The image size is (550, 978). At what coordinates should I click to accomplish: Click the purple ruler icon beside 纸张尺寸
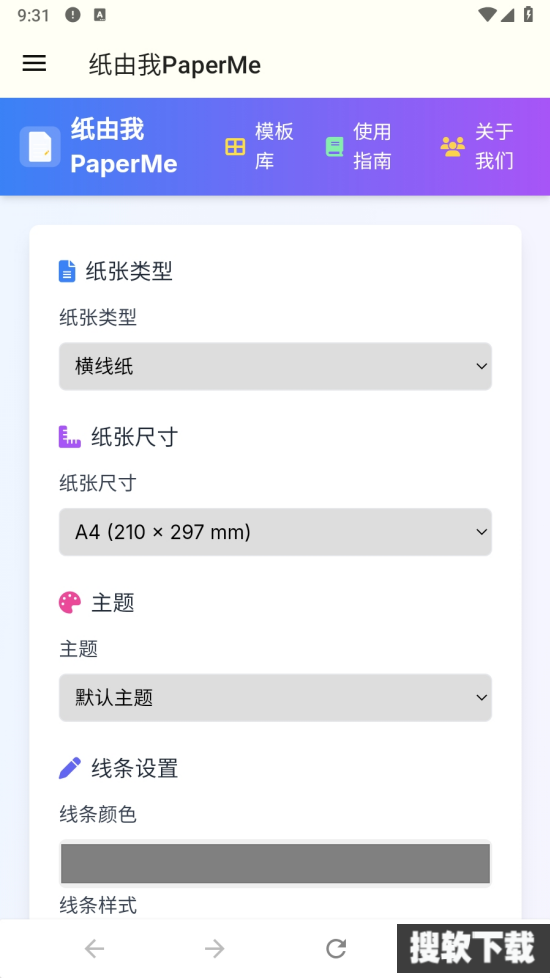(70, 437)
